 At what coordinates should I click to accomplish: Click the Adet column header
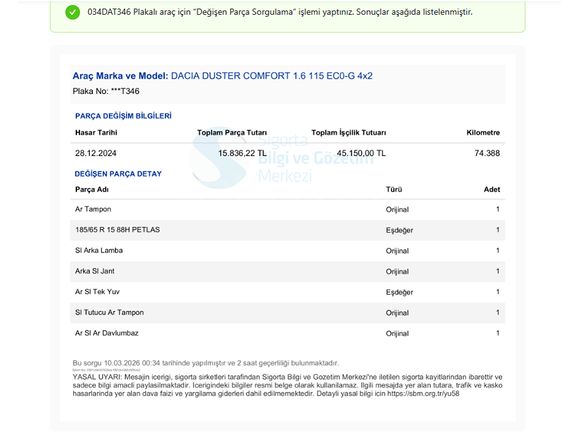492,189
